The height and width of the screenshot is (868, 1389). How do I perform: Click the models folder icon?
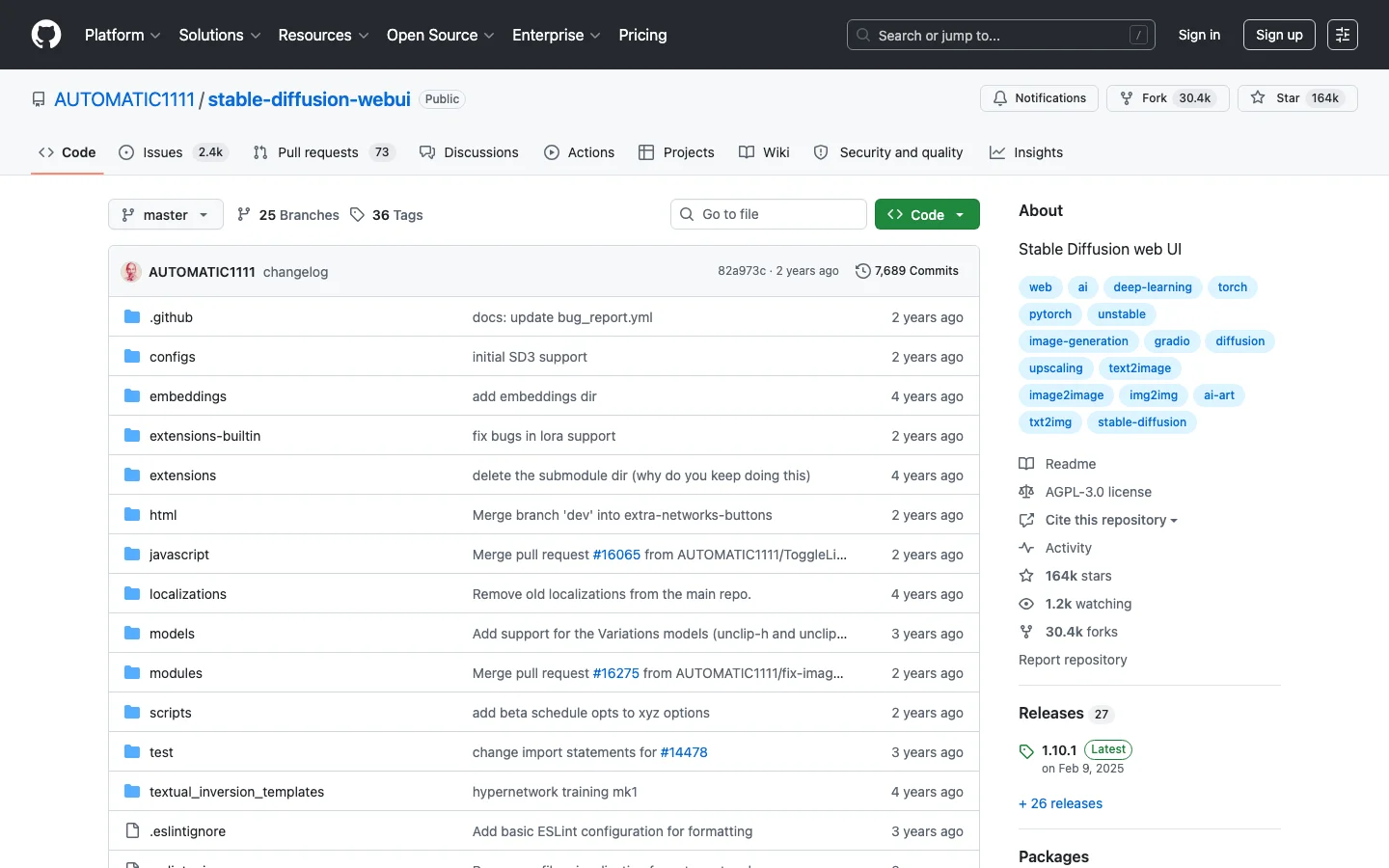(x=132, y=633)
